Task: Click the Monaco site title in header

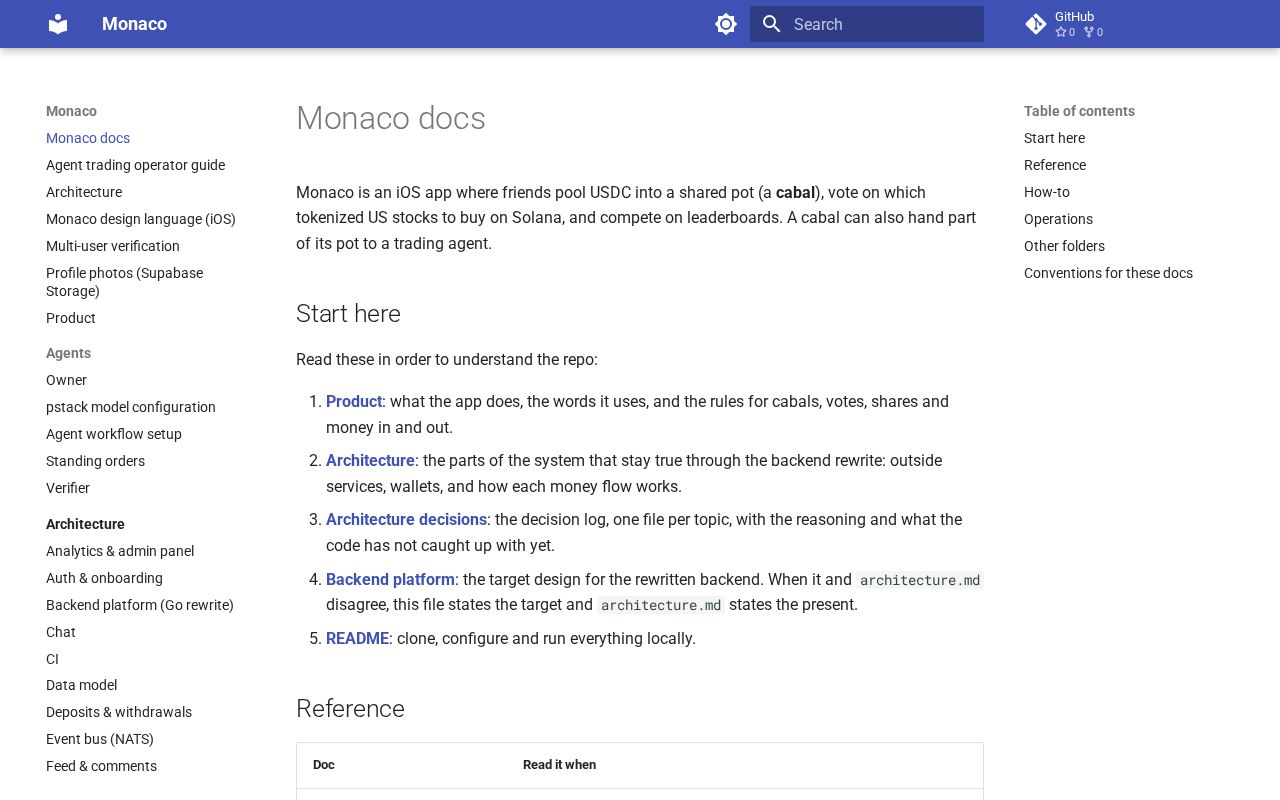Action: click(134, 24)
